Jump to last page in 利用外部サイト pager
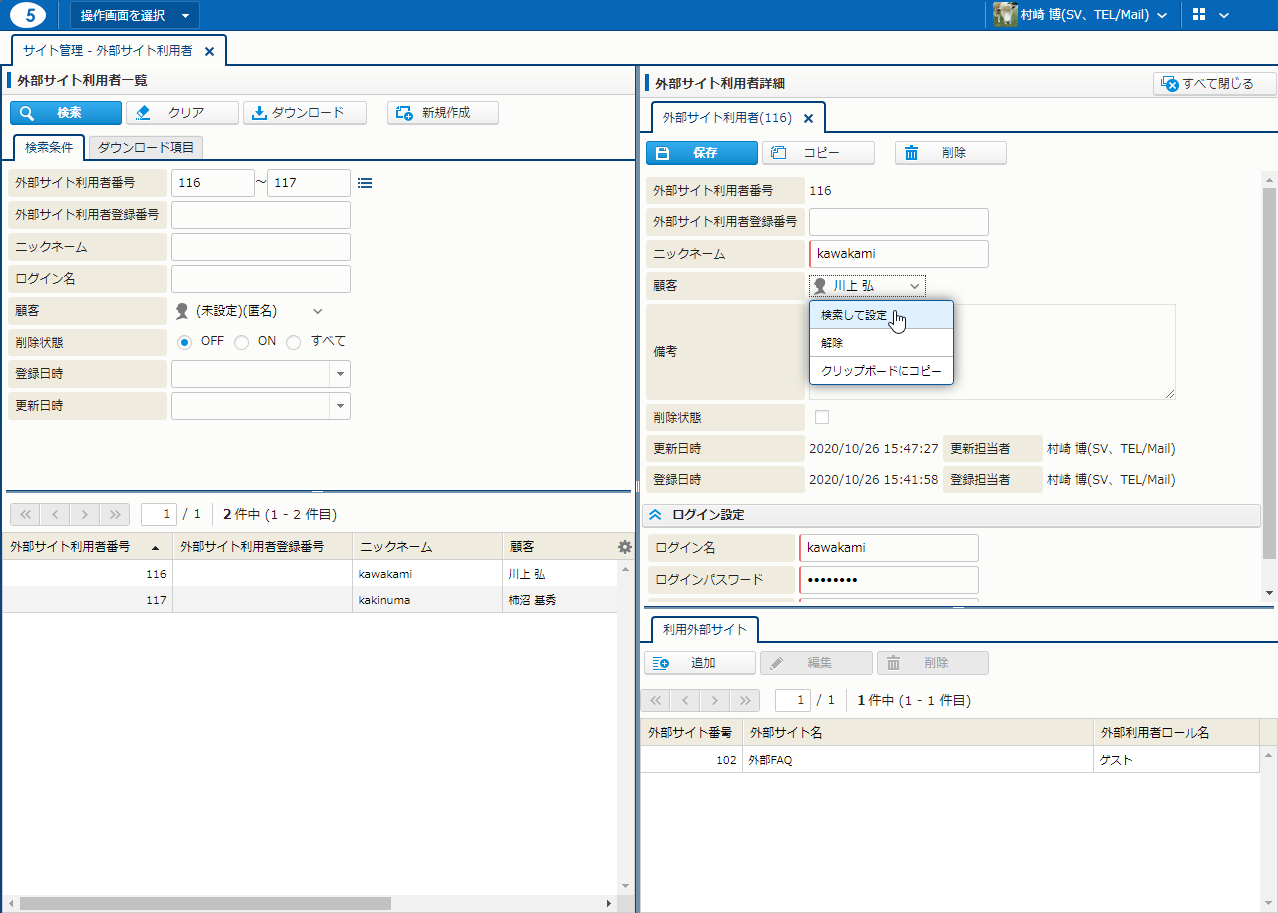 pyautogui.click(x=745, y=700)
